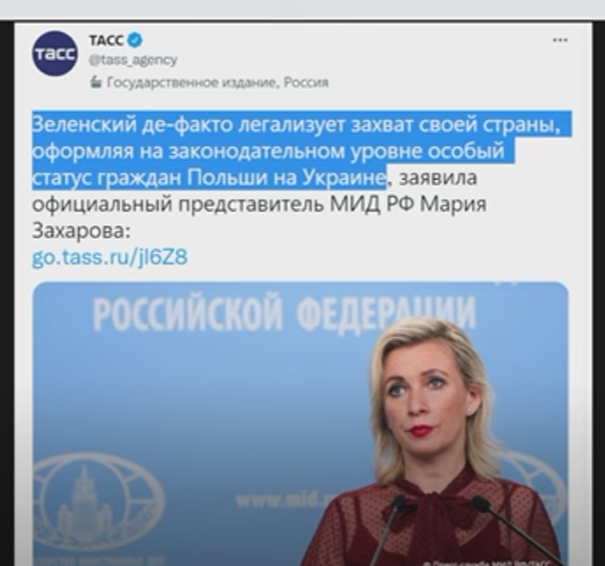Click the word 'Захарова:' in the tweet
The height and width of the screenshot is (566, 605).
click(x=81, y=231)
